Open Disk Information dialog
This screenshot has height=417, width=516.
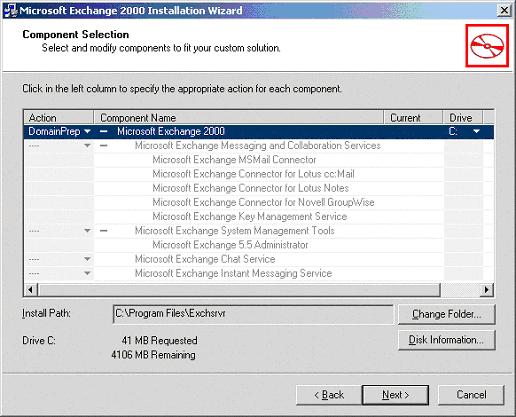pyautogui.click(x=447, y=340)
